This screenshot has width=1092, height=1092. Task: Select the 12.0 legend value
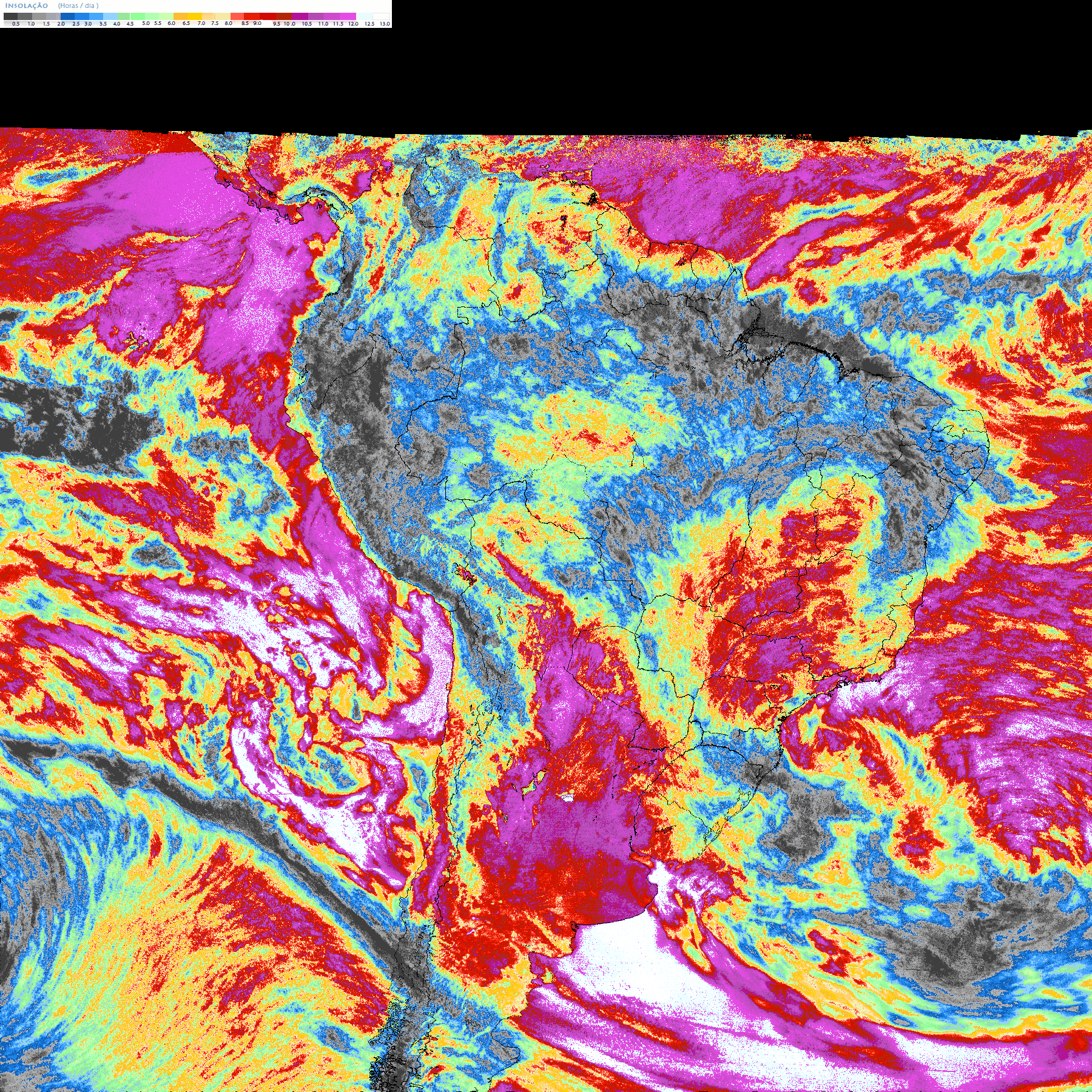point(353,24)
